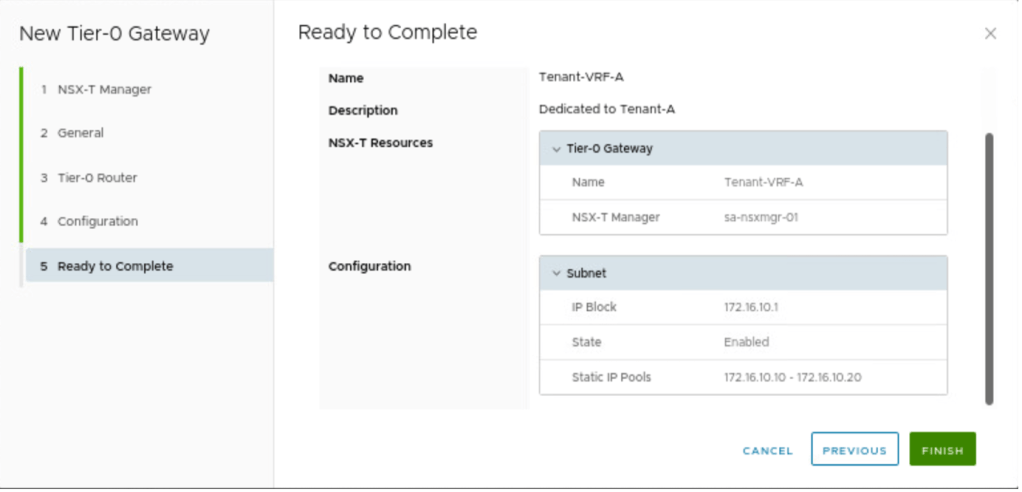The width and height of the screenshot is (1022, 492).
Task: Collapse the Tier-0 Gateway section chevron
Action: (x=556, y=149)
